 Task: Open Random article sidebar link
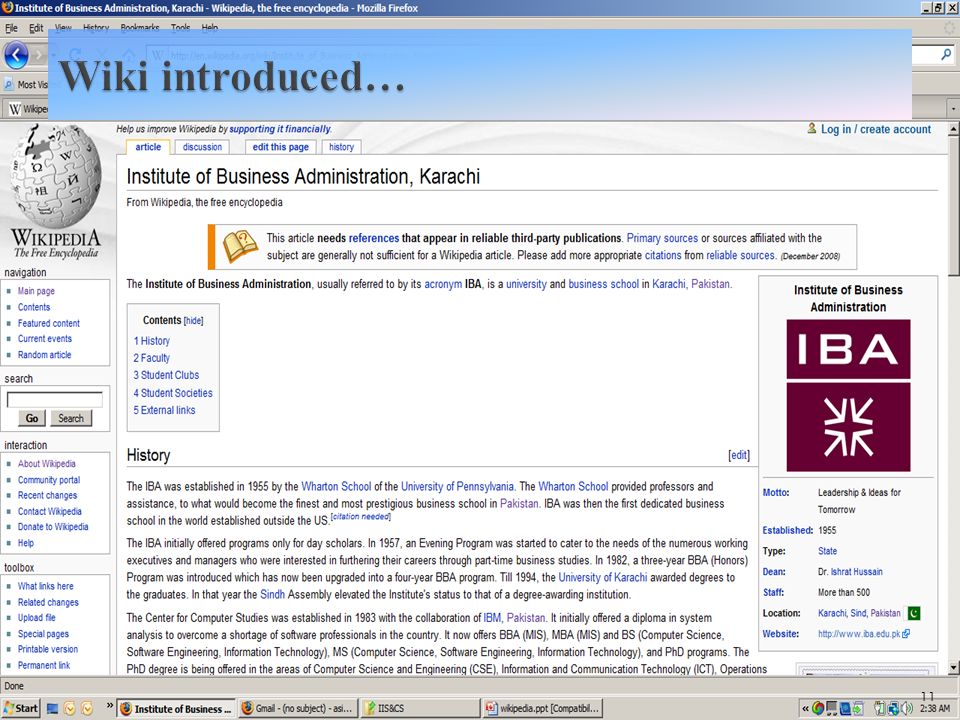(x=44, y=354)
